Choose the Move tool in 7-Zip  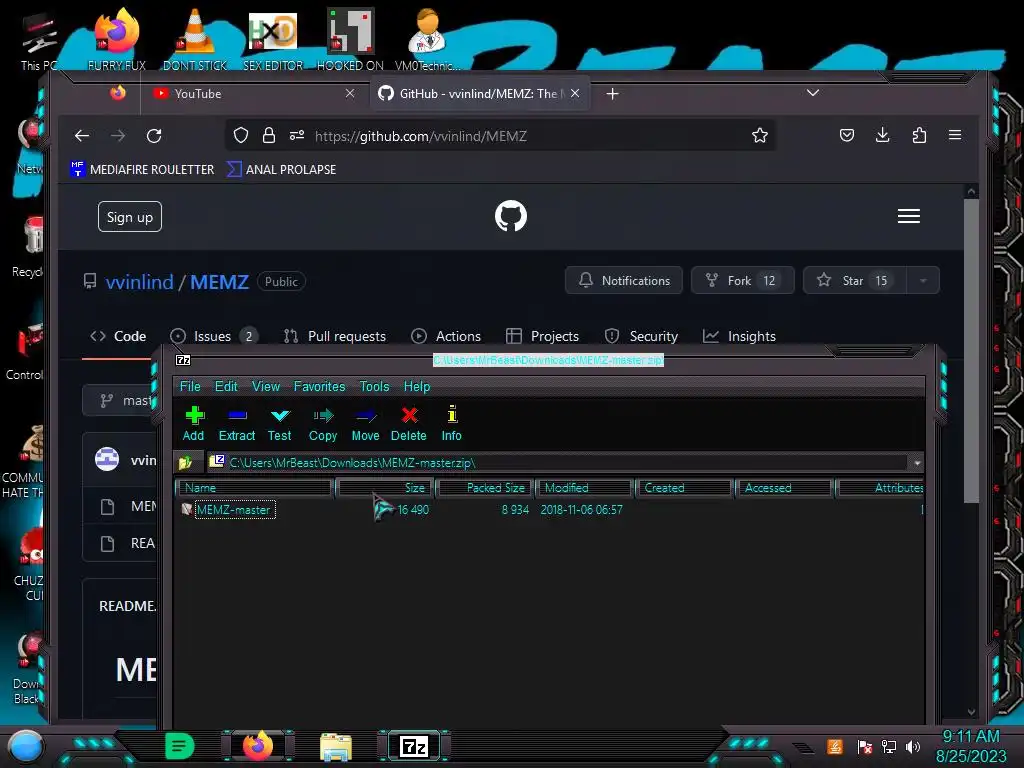coord(365,424)
